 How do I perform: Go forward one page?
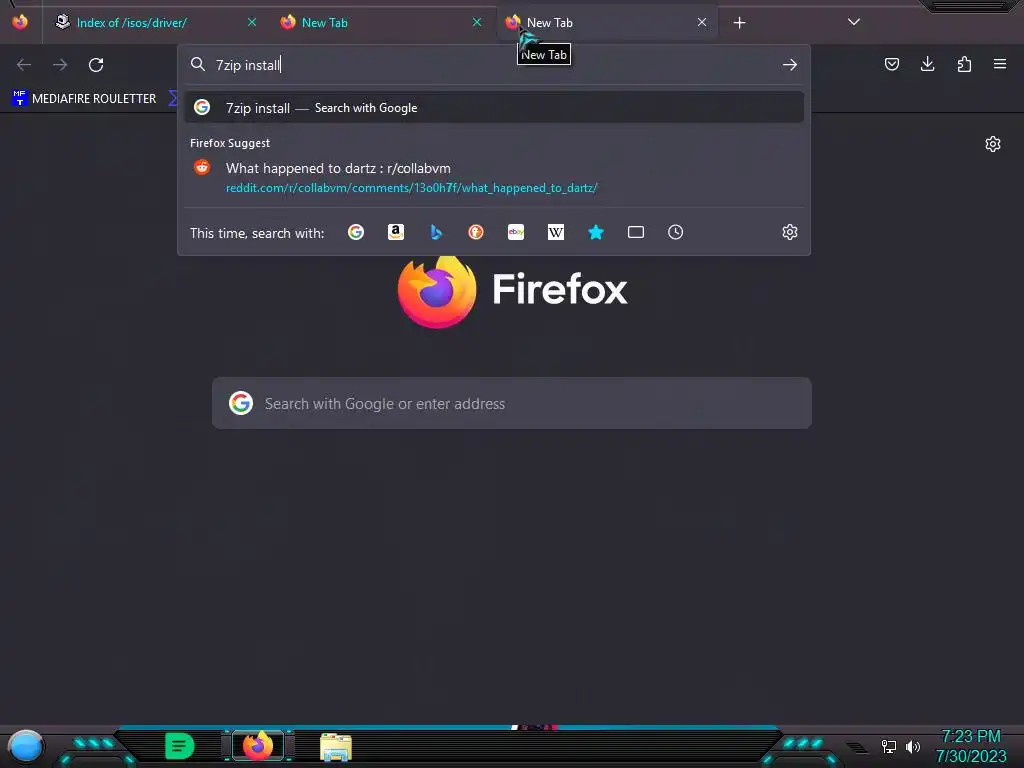(x=60, y=65)
